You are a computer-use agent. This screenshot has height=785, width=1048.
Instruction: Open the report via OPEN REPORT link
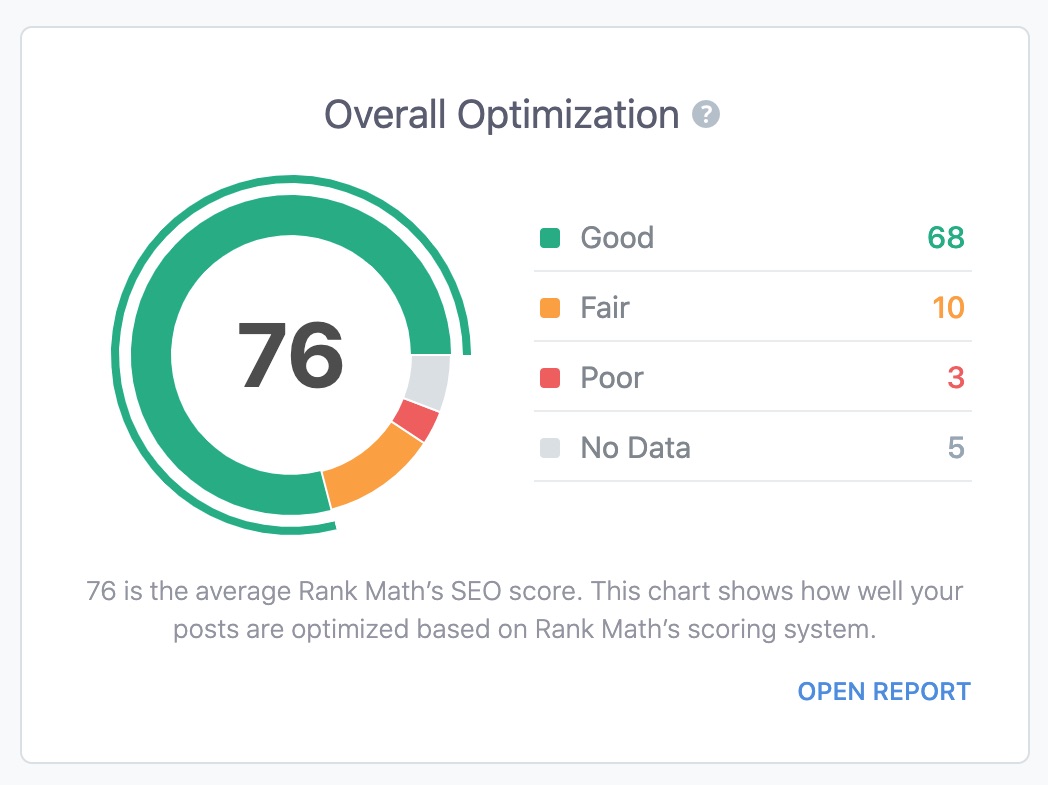[884, 690]
